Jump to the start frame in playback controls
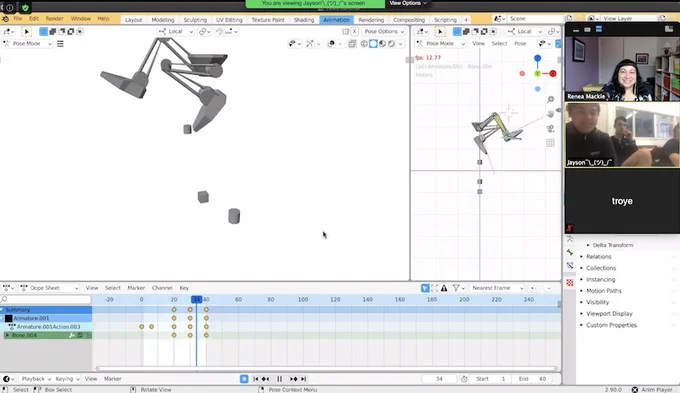This screenshot has width=680, height=393. [x=255, y=379]
